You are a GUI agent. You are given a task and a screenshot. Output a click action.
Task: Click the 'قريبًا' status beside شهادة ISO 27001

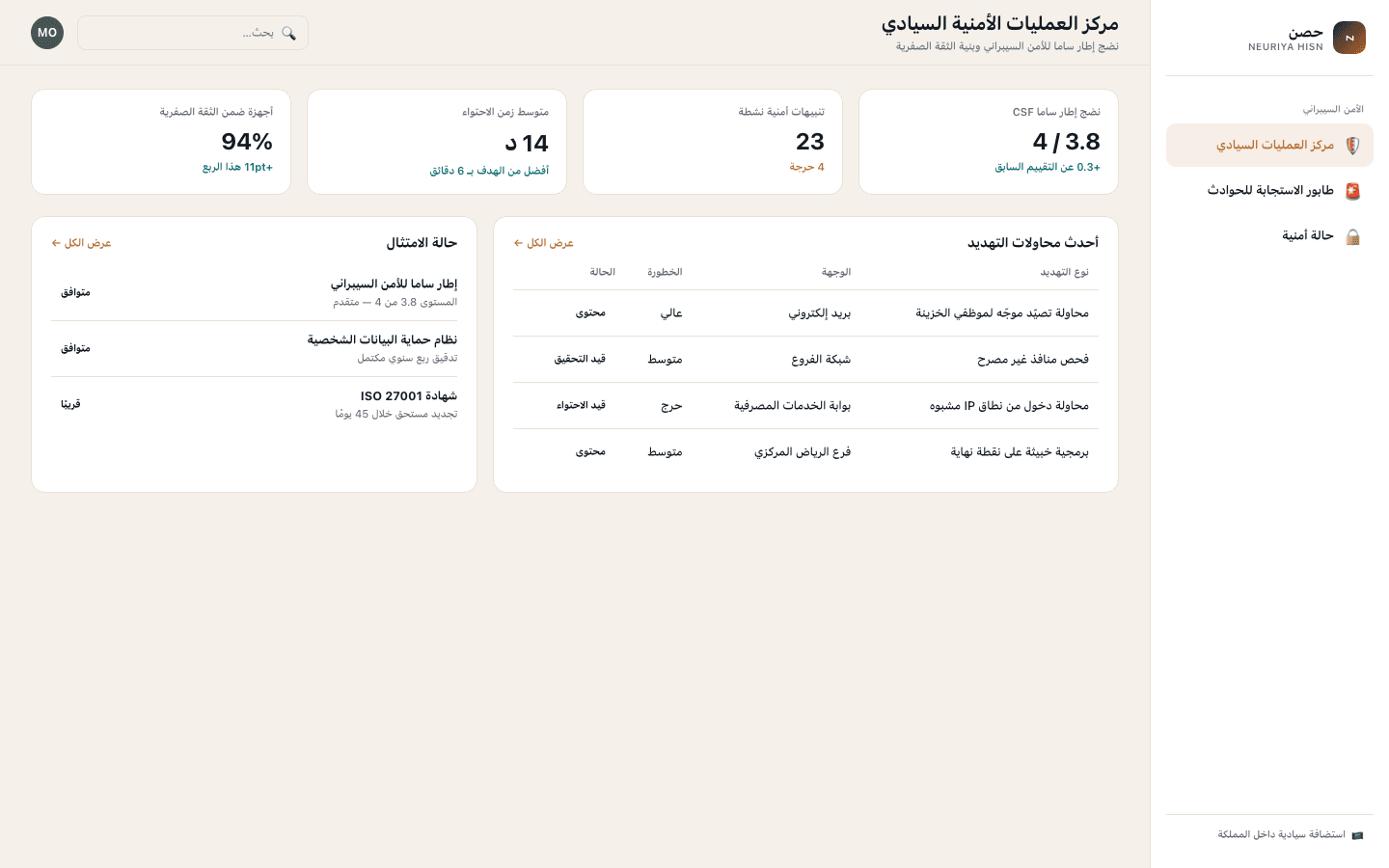tap(70, 404)
